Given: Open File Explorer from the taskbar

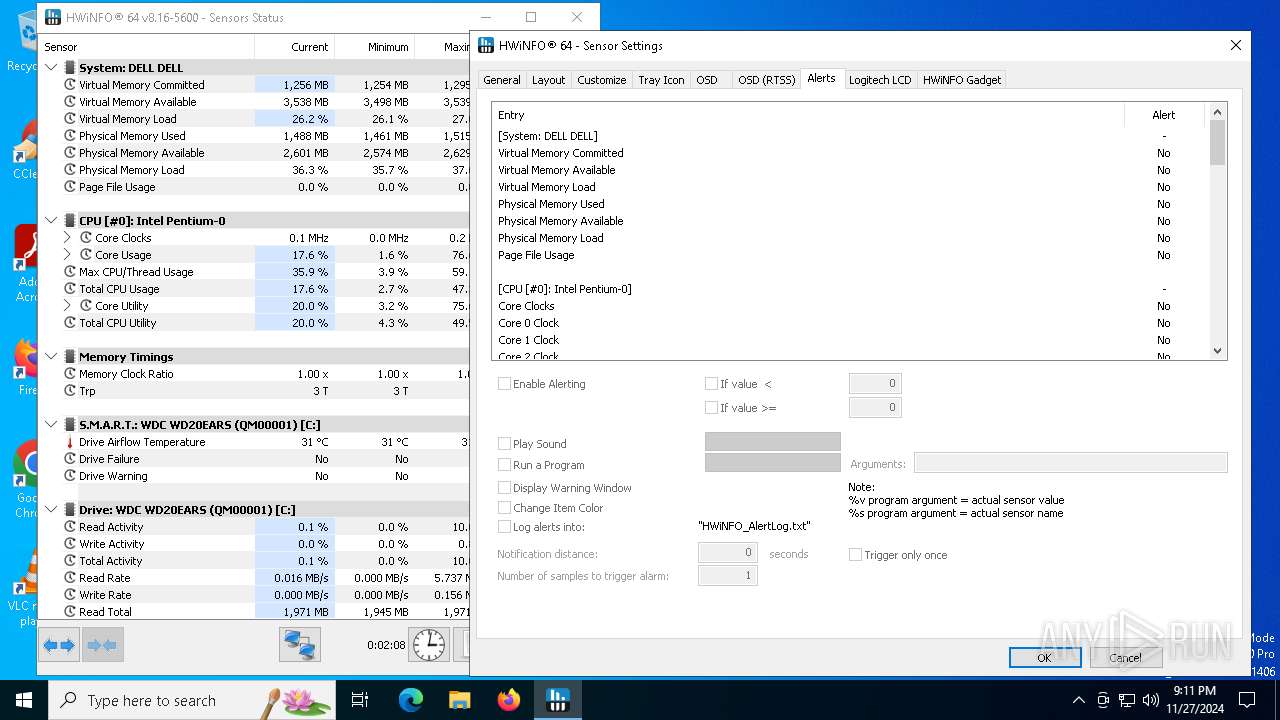Looking at the screenshot, I should click(460, 700).
